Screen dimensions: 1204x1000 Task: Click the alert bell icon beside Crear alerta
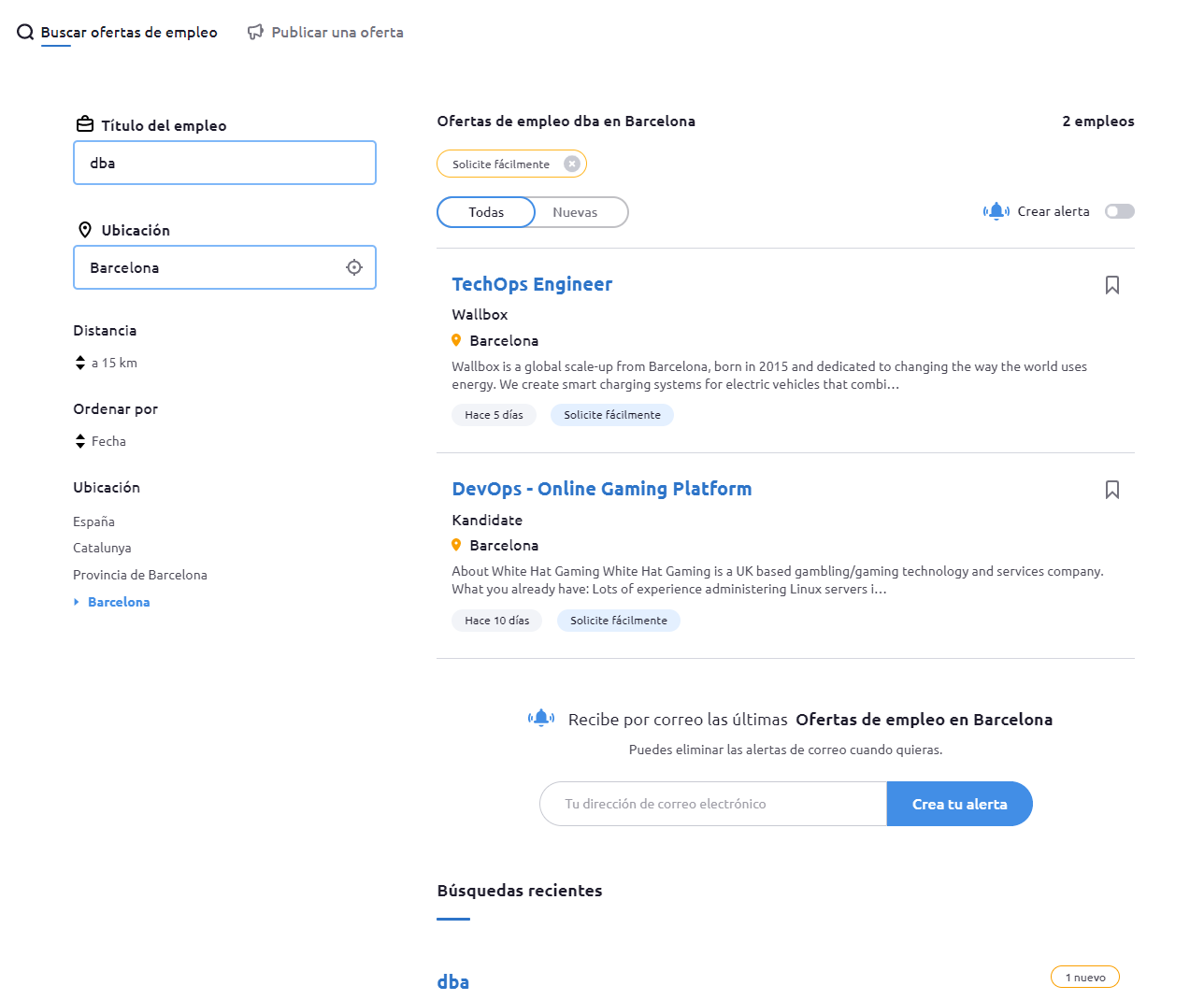[996, 211]
